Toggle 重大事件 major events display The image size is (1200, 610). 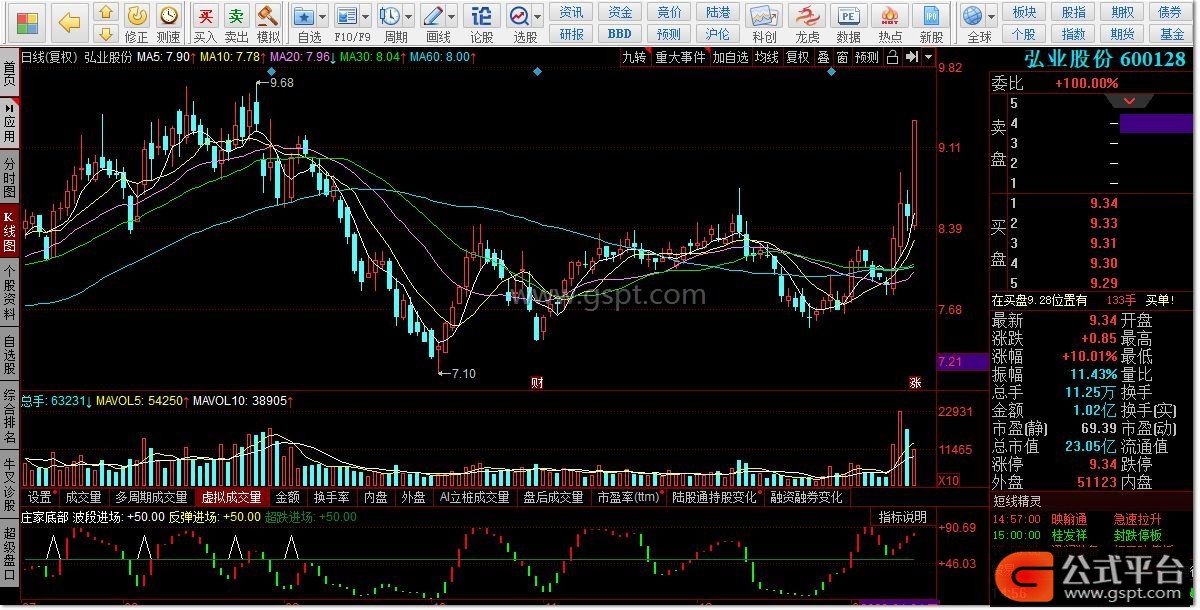[680, 57]
